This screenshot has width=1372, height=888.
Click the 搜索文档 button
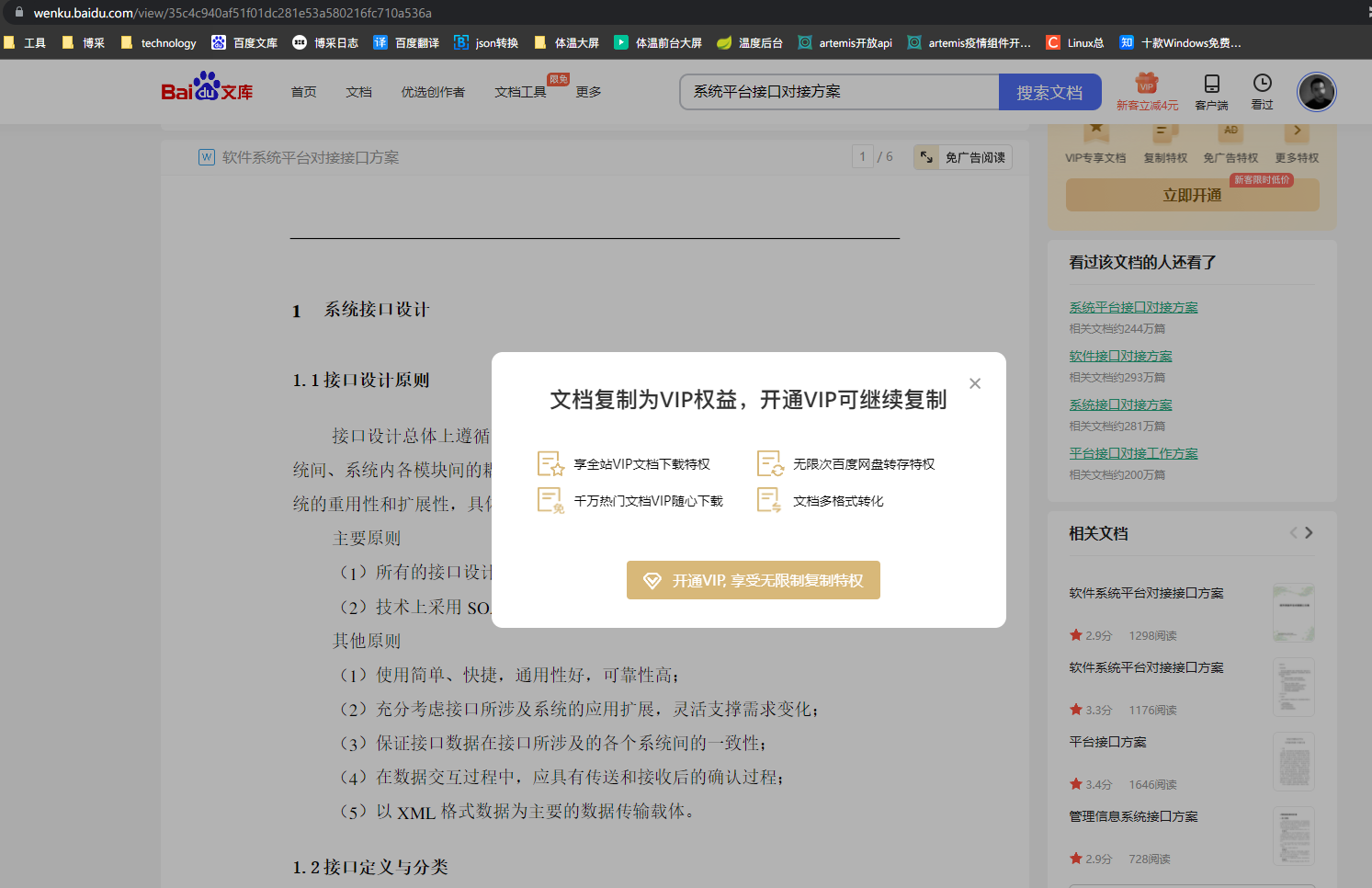pyautogui.click(x=1049, y=92)
